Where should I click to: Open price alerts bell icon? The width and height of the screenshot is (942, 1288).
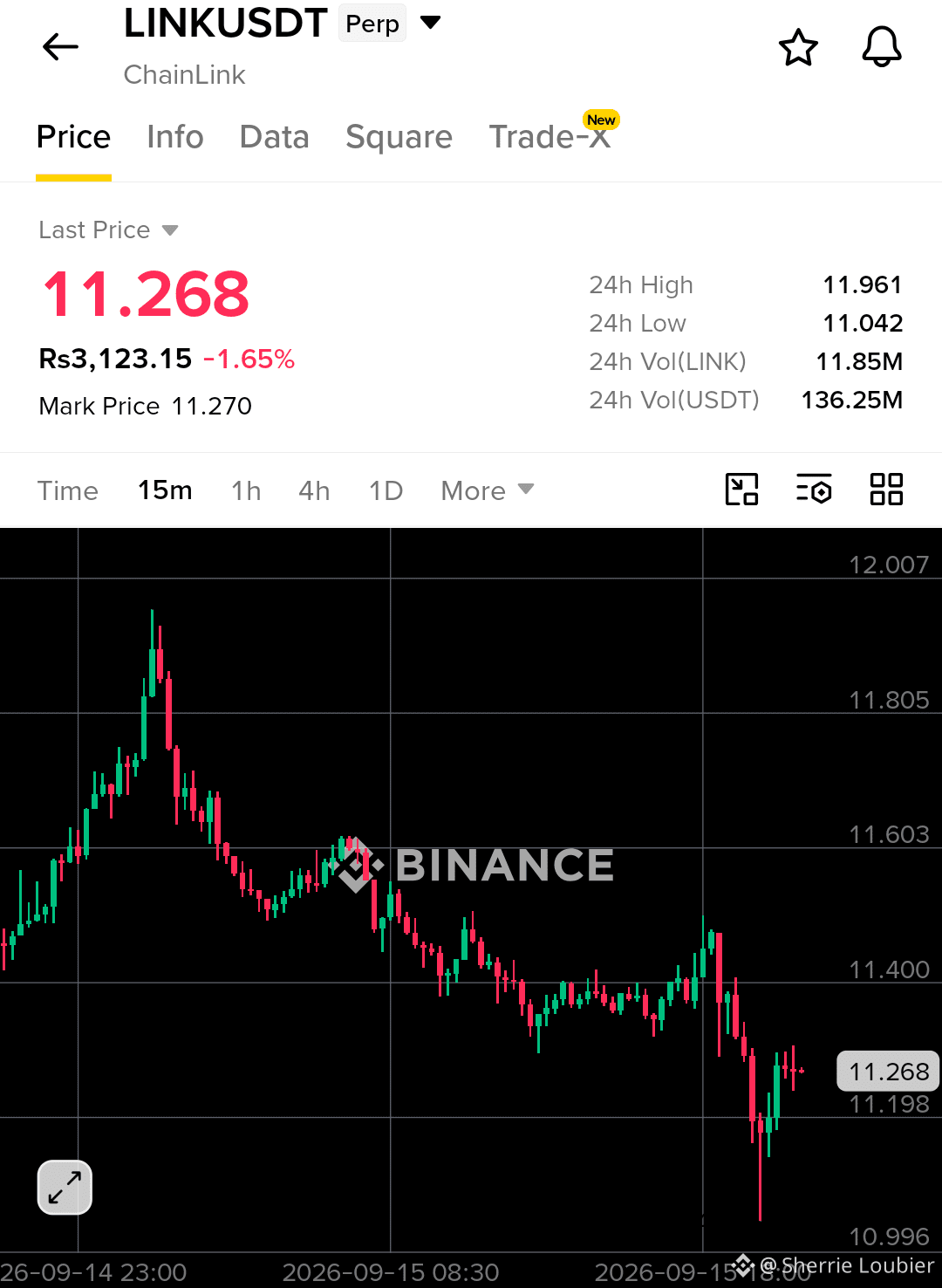pos(882,46)
